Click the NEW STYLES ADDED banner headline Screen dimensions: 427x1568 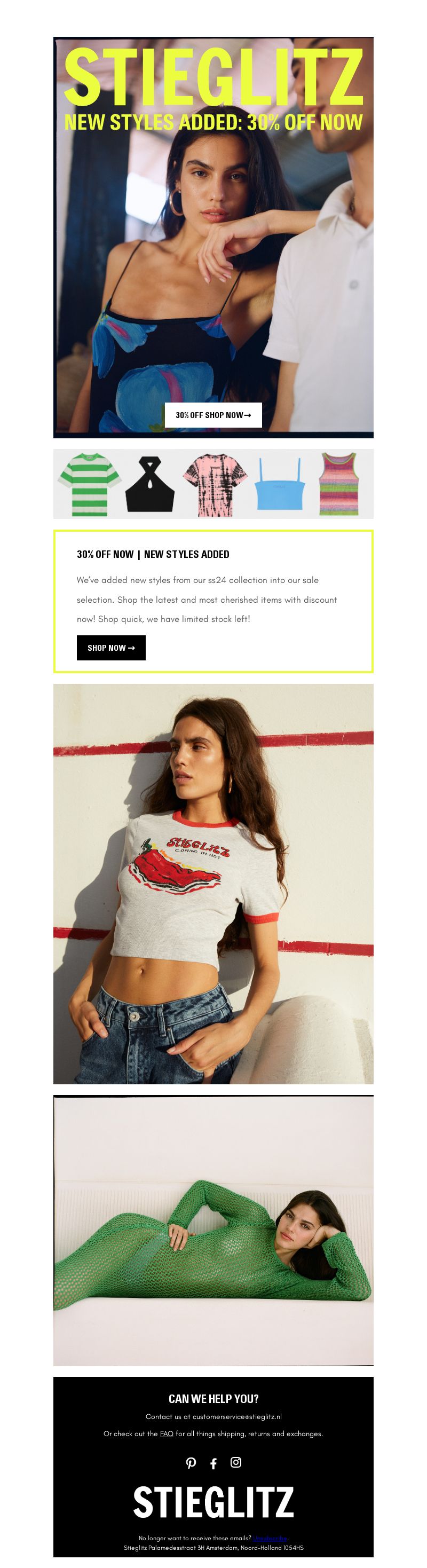[x=213, y=122]
